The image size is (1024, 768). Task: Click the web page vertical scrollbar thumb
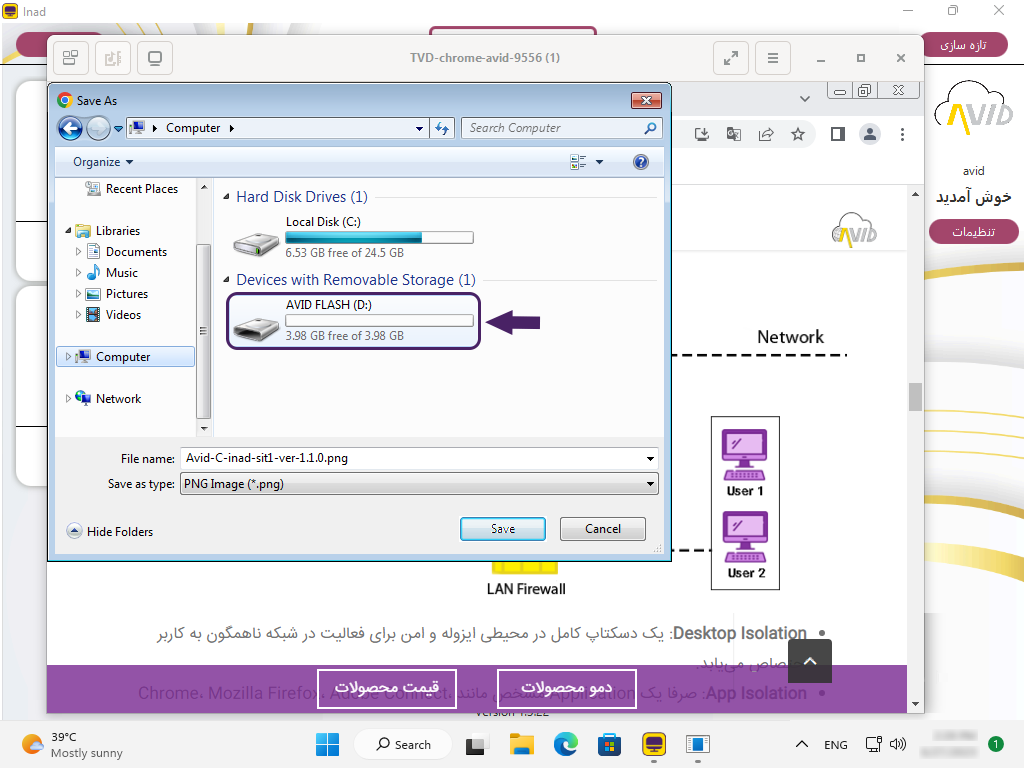tap(915, 397)
